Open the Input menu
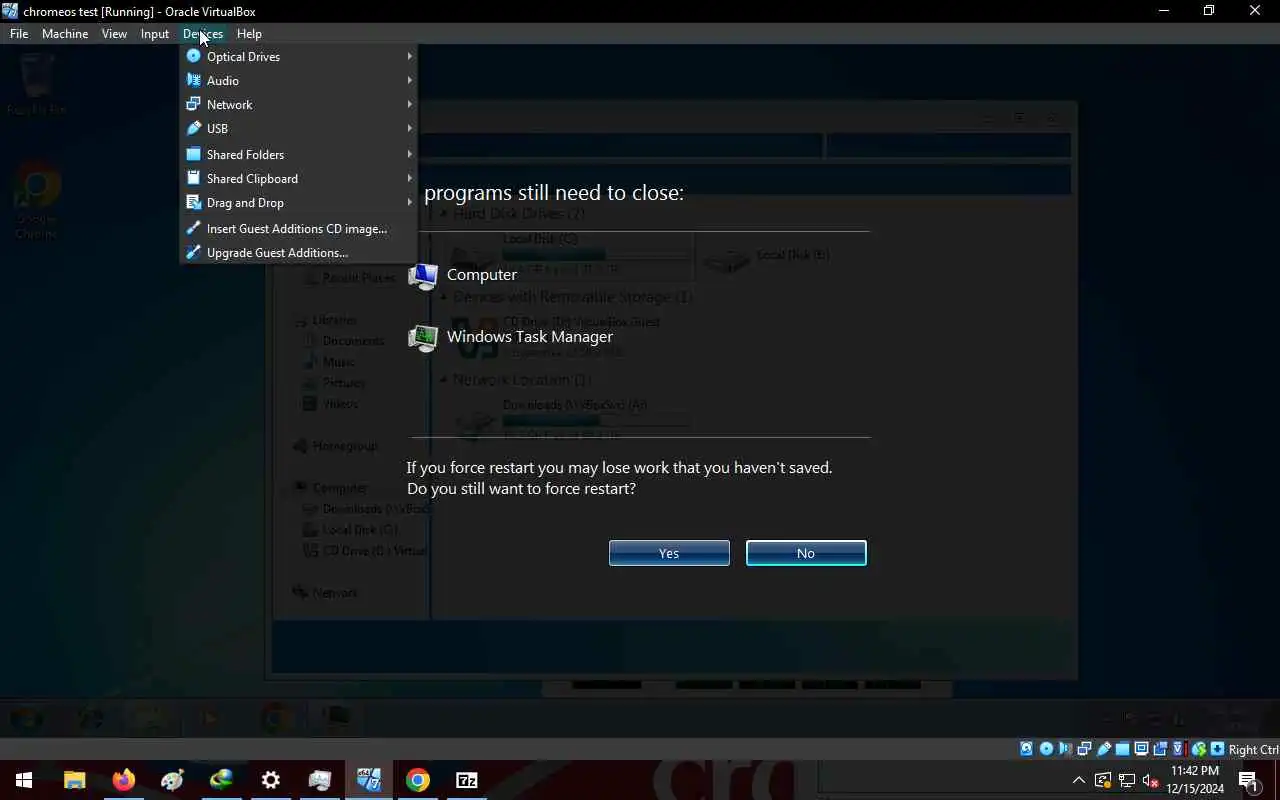 [x=155, y=33]
